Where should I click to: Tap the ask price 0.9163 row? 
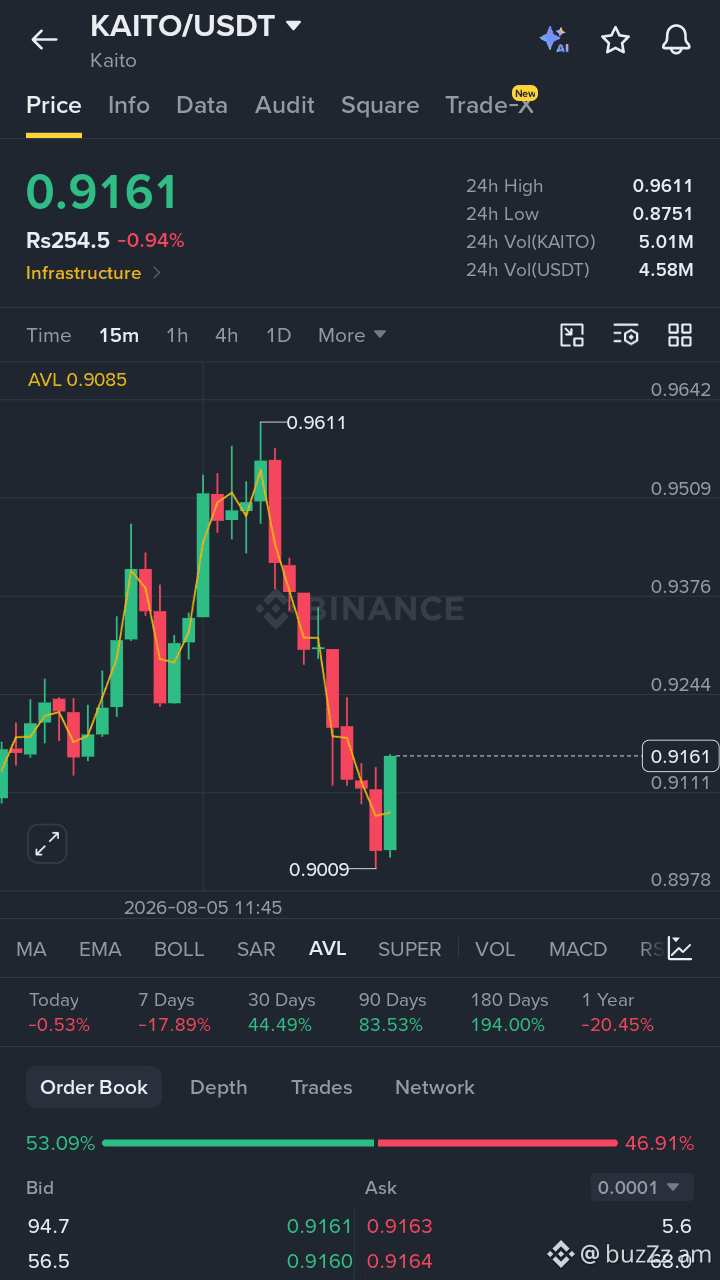[529, 1226]
